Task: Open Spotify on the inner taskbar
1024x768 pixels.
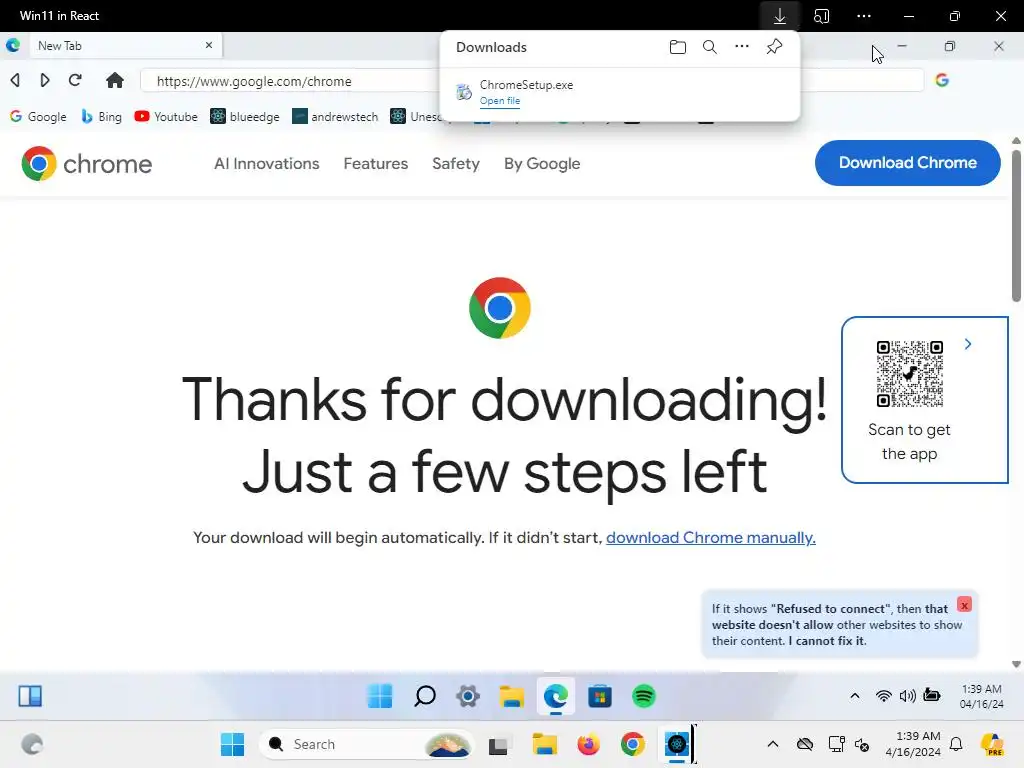Action: point(644,696)
